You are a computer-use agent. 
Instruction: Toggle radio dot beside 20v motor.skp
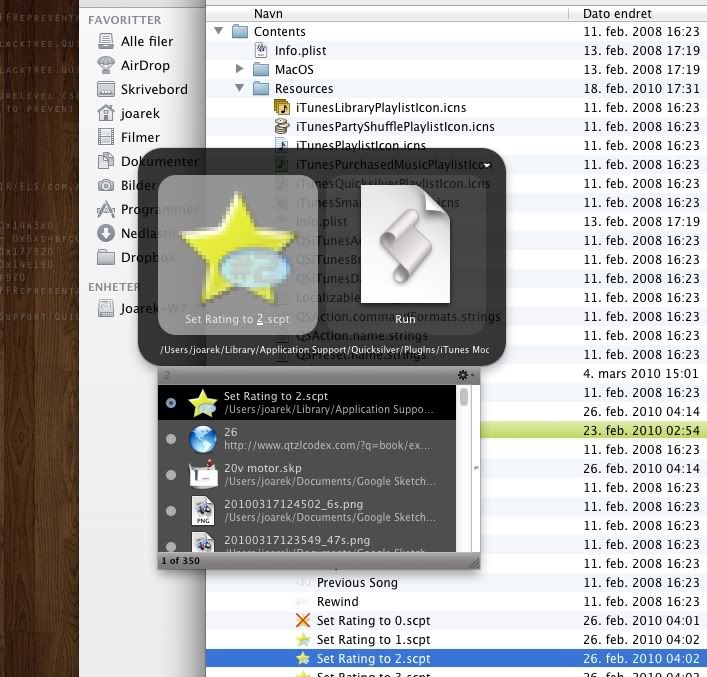[171, 474]
